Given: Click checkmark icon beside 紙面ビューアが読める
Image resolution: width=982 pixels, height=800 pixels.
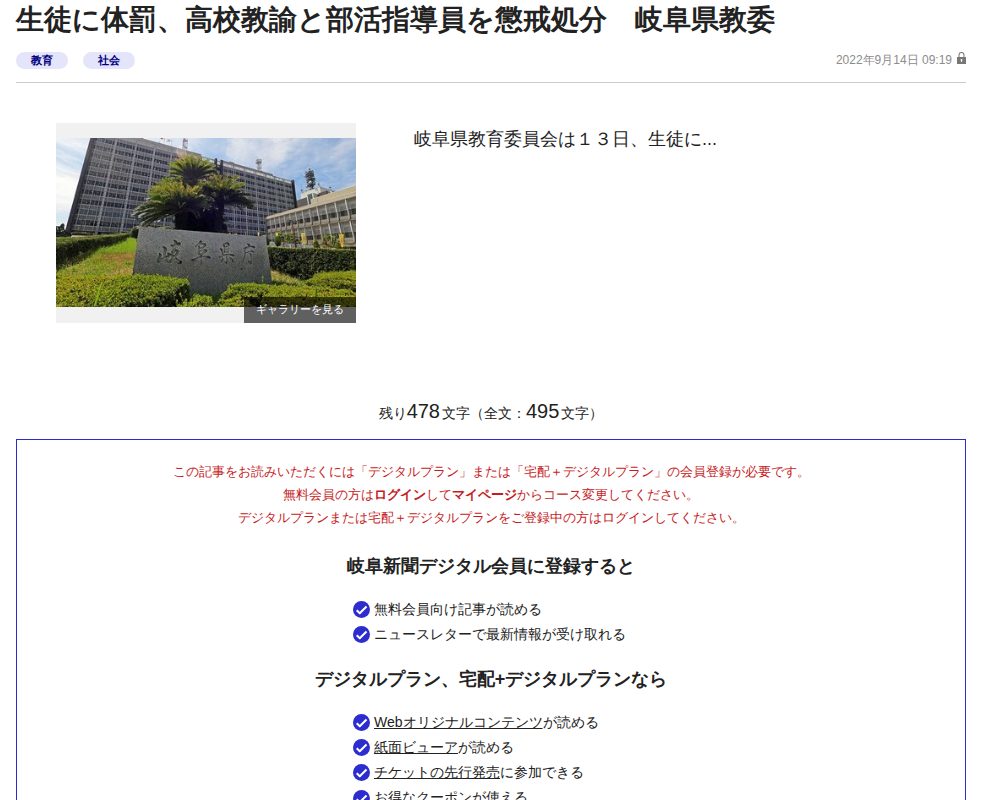Looking at the screenshot, I should tap(361, 747).
